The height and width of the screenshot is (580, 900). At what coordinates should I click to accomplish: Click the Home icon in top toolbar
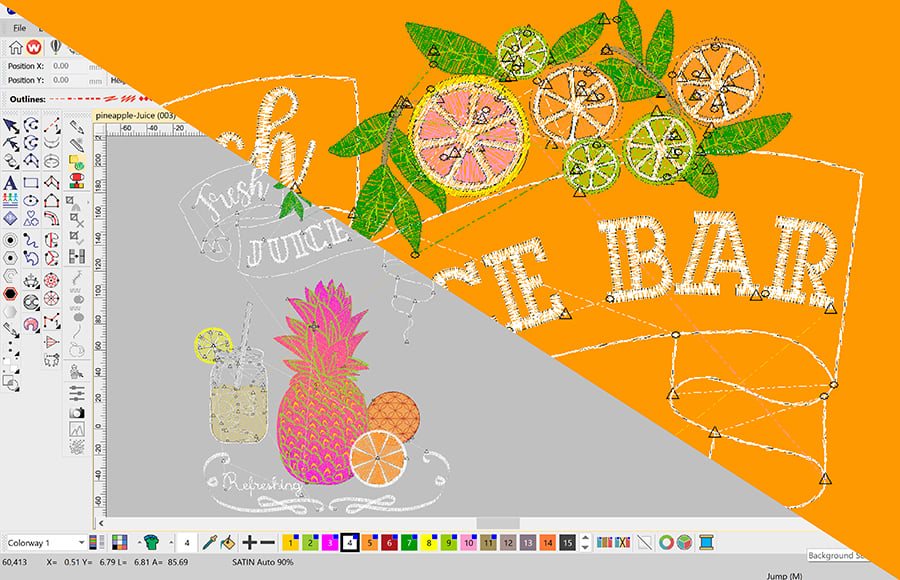tap(15, 47)
